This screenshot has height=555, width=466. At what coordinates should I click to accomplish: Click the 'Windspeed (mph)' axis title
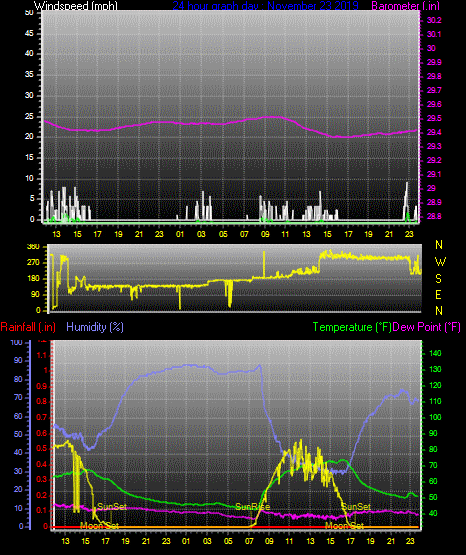click(76, 6)
